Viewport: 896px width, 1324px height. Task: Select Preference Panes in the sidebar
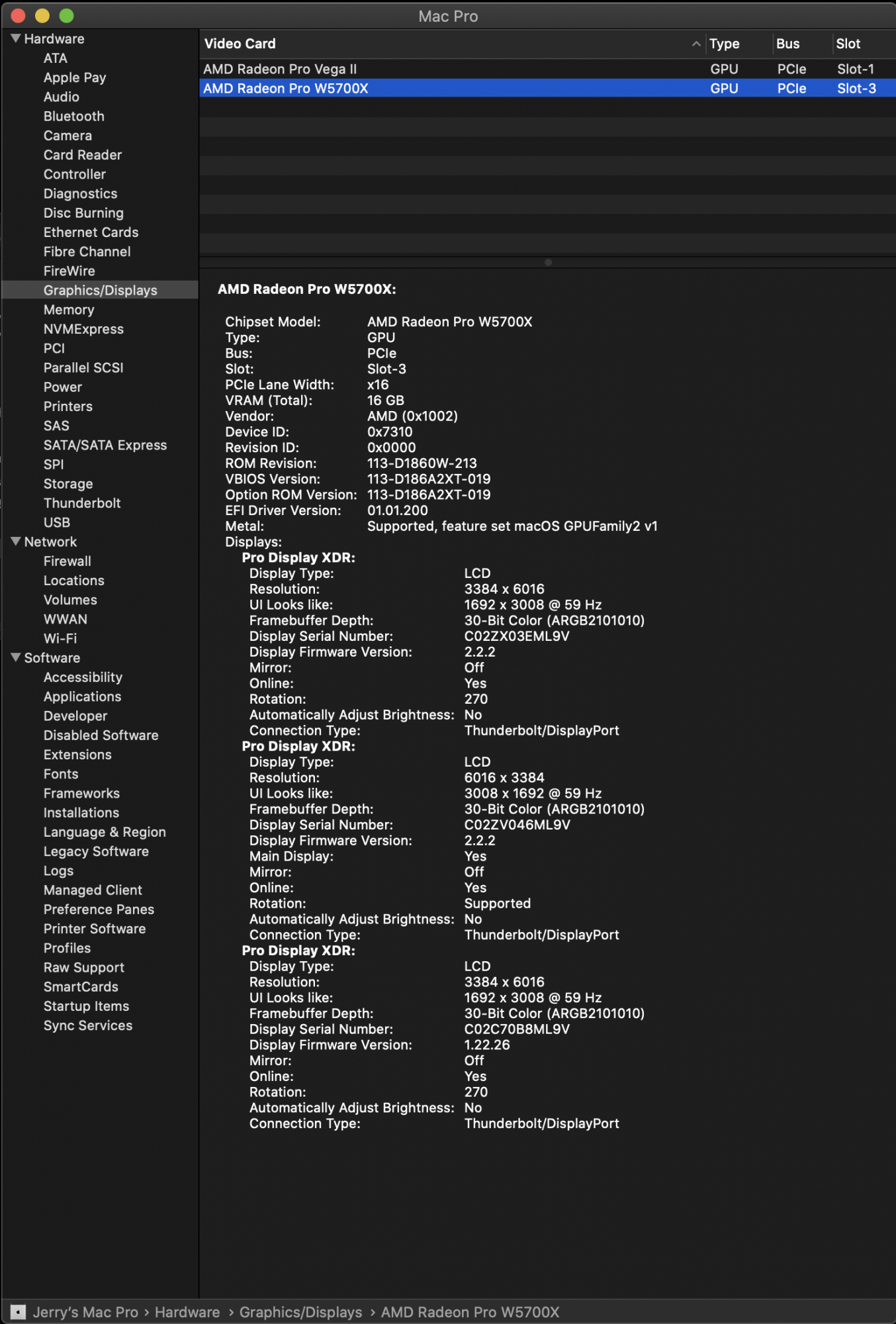99,909
